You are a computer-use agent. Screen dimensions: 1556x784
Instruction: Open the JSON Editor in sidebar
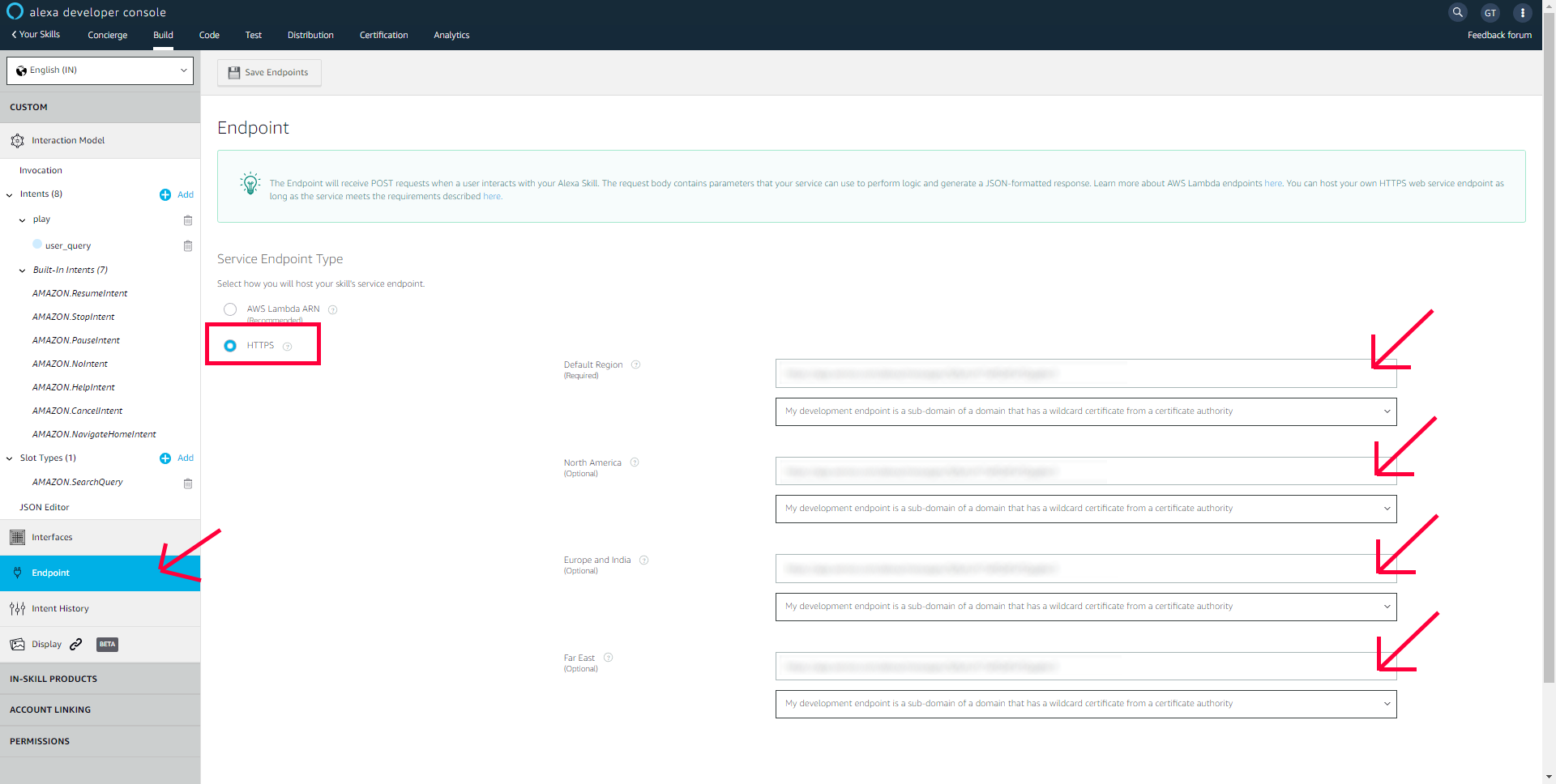pos(45,507)
